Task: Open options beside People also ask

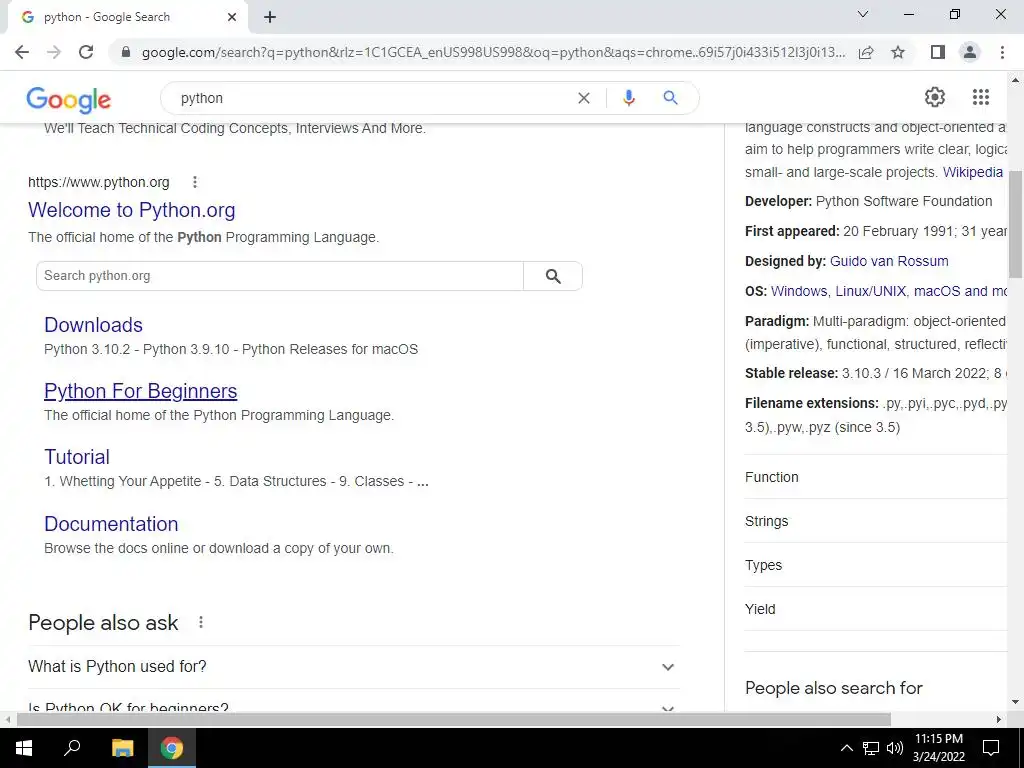Action: (x=201, y=622)
